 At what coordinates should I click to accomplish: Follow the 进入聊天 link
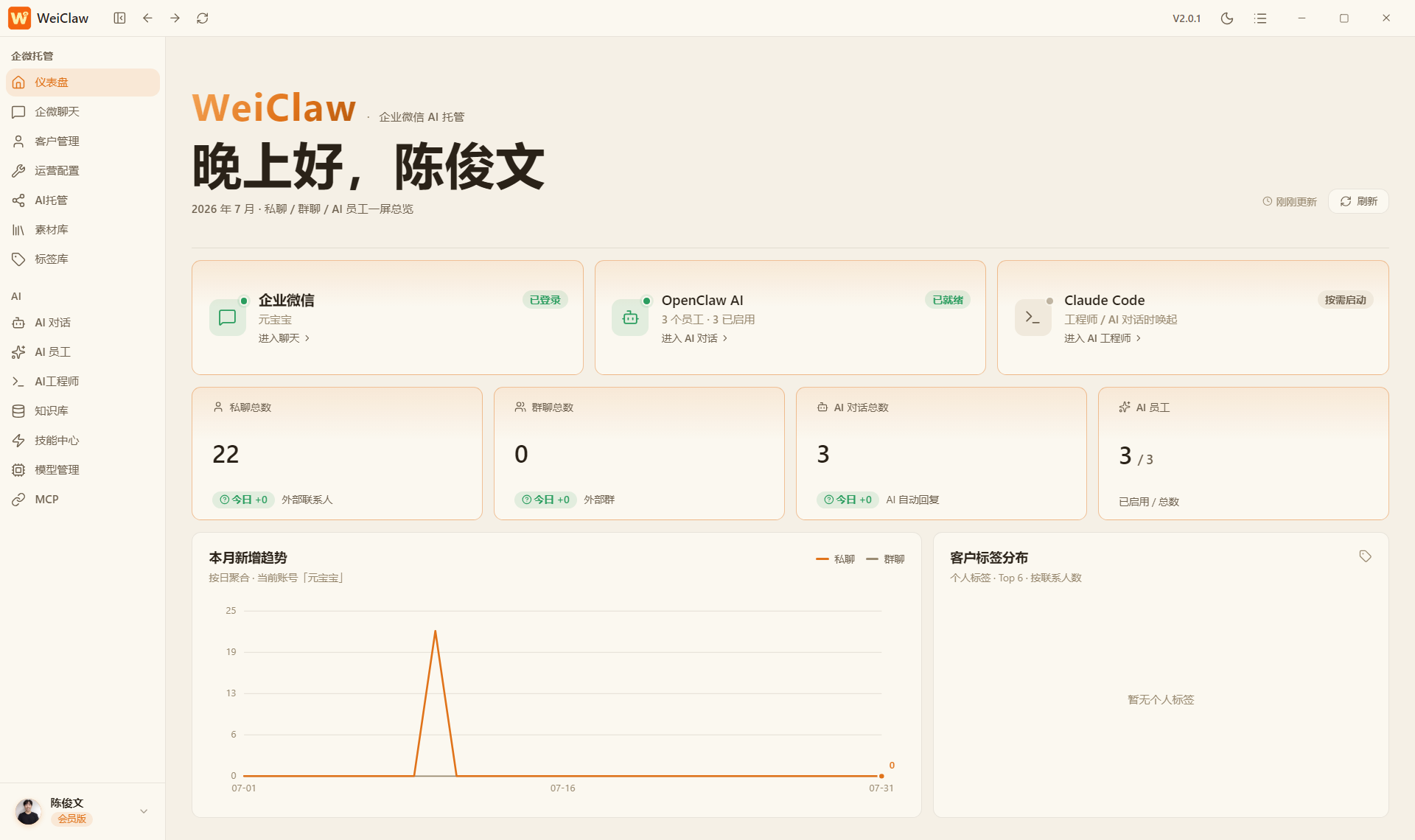284,338
